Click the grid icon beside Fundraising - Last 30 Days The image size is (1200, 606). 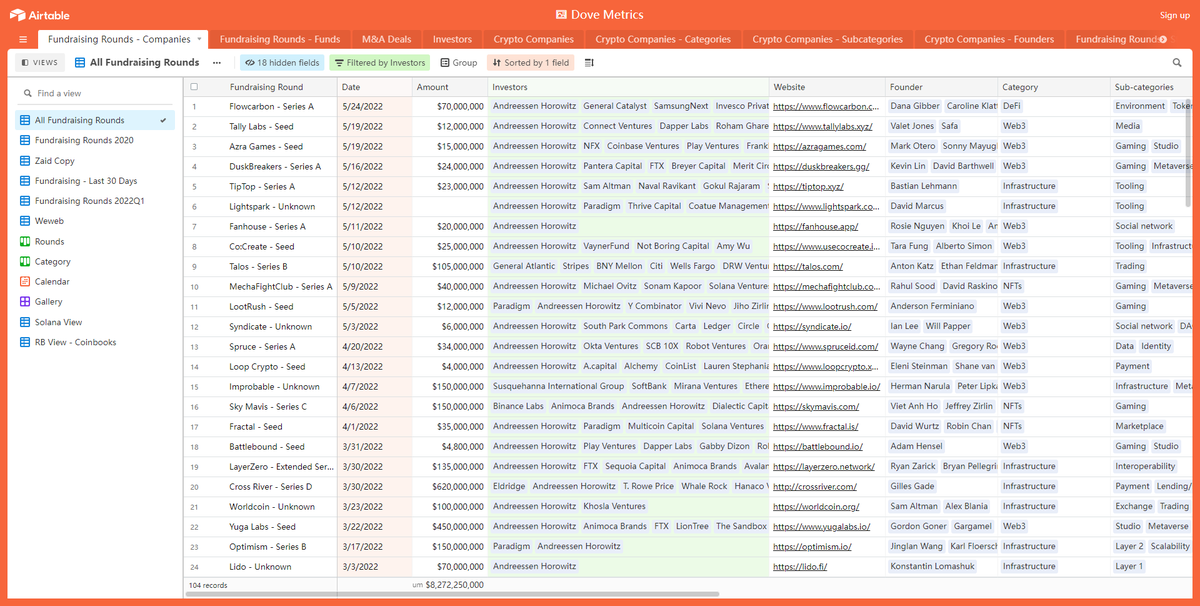(x=25, y=181)
